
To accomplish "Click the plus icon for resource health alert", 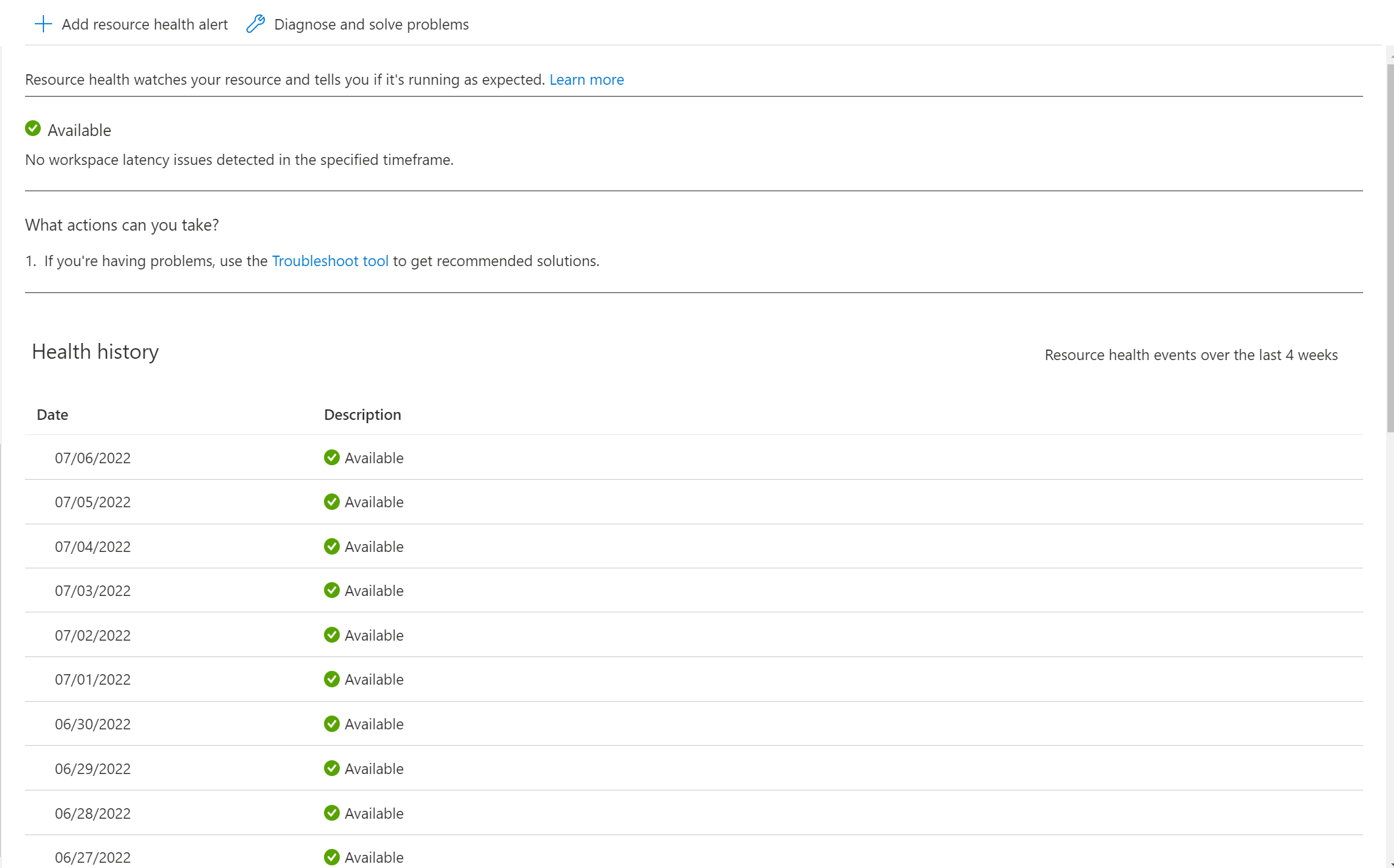I will click(x=43, y=24).
